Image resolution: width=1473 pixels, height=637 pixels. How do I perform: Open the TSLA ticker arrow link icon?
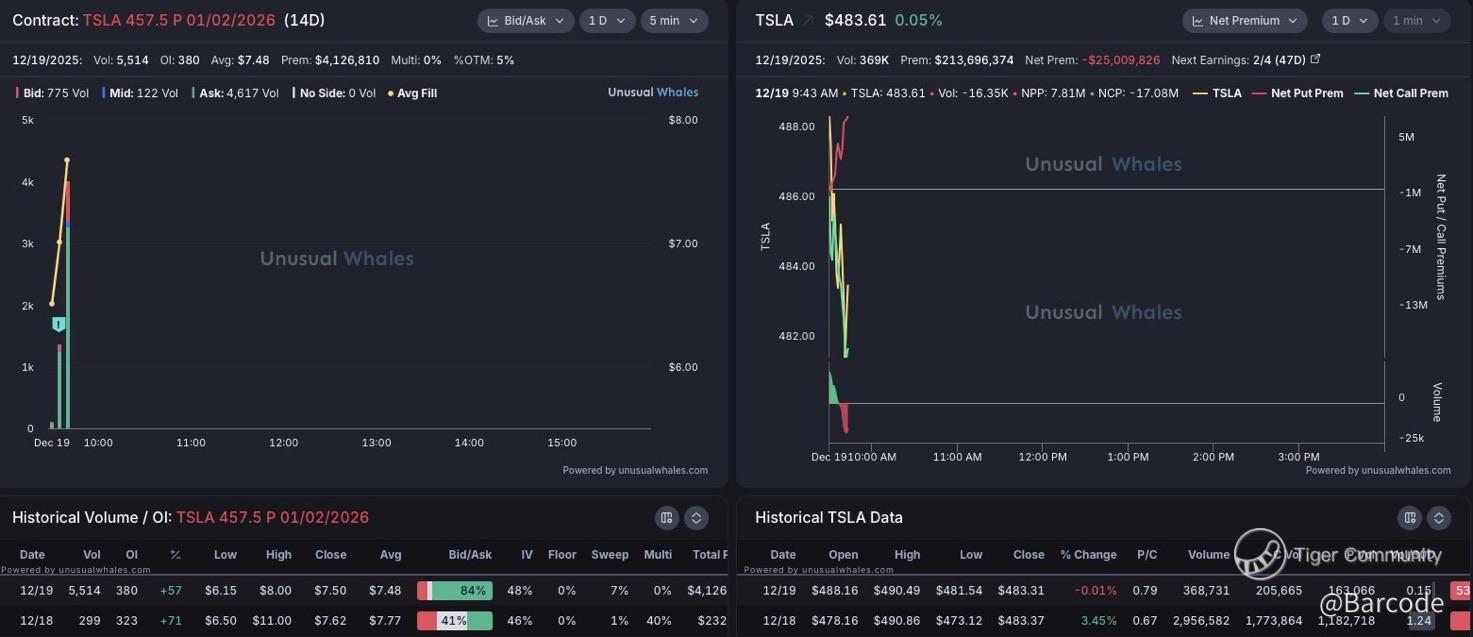click(x=807, y=21)
